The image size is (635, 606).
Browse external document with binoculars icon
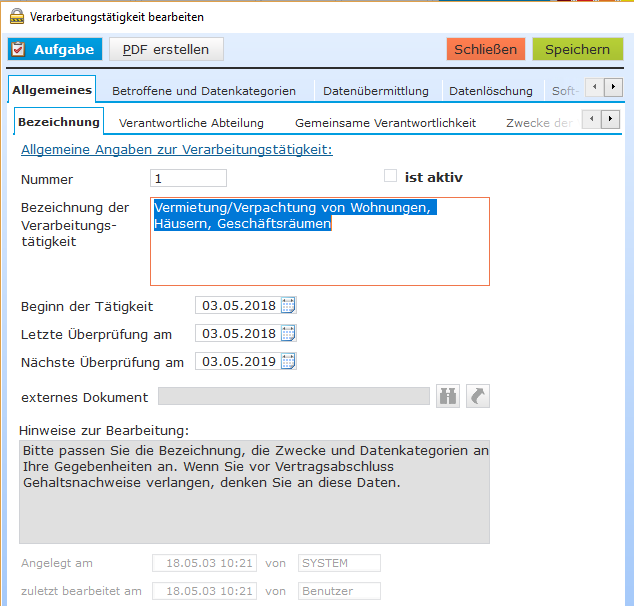click(x=448, y=396)
